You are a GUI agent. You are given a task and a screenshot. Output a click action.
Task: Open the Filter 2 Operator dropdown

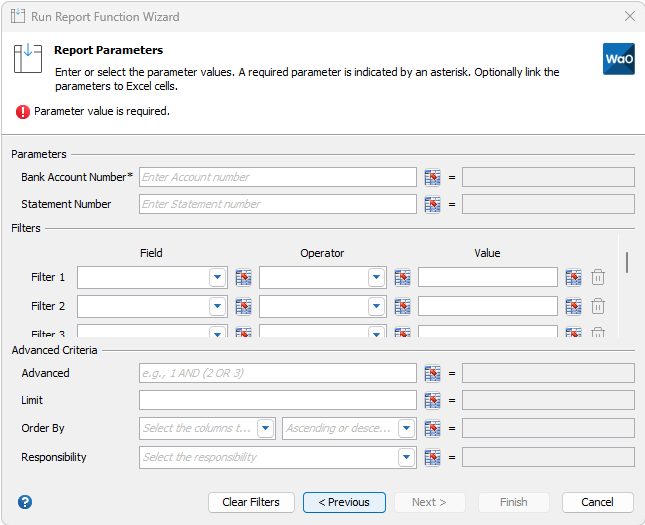point(376,306)
